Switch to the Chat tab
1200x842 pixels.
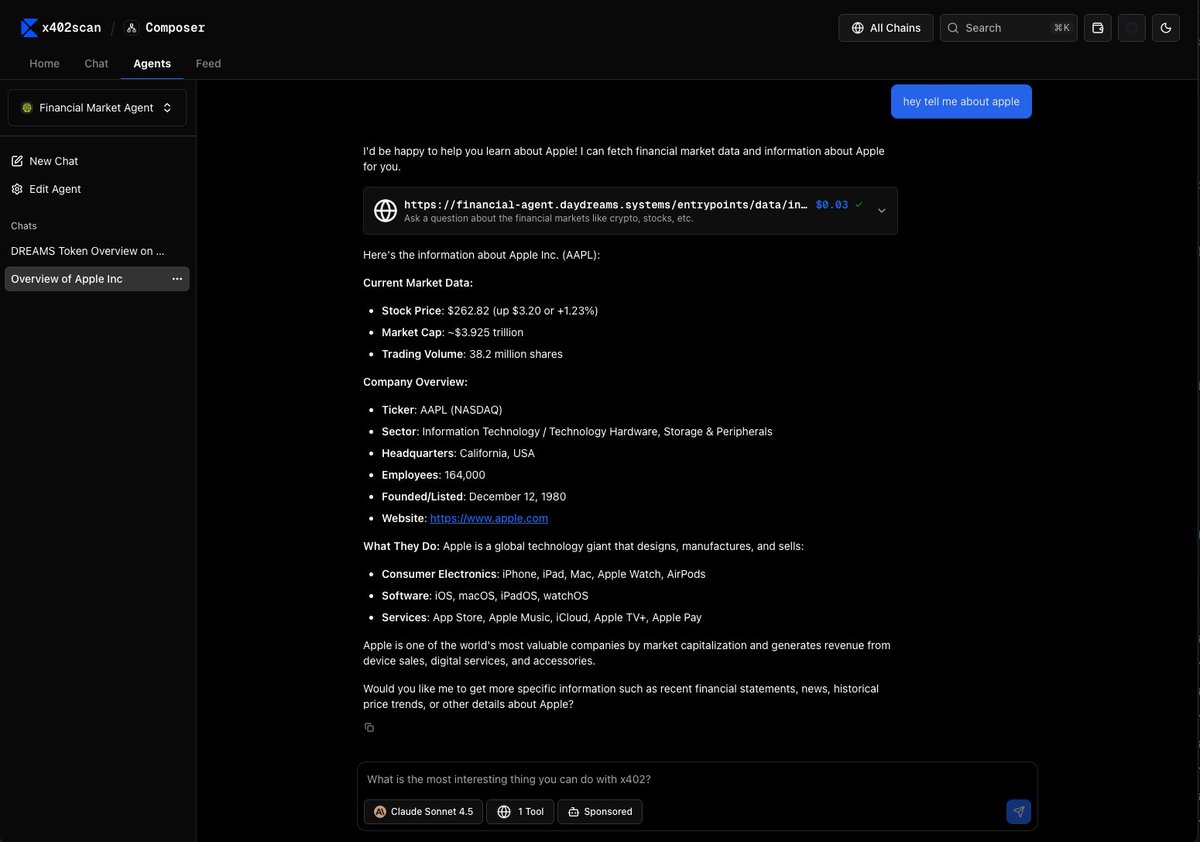96,63
